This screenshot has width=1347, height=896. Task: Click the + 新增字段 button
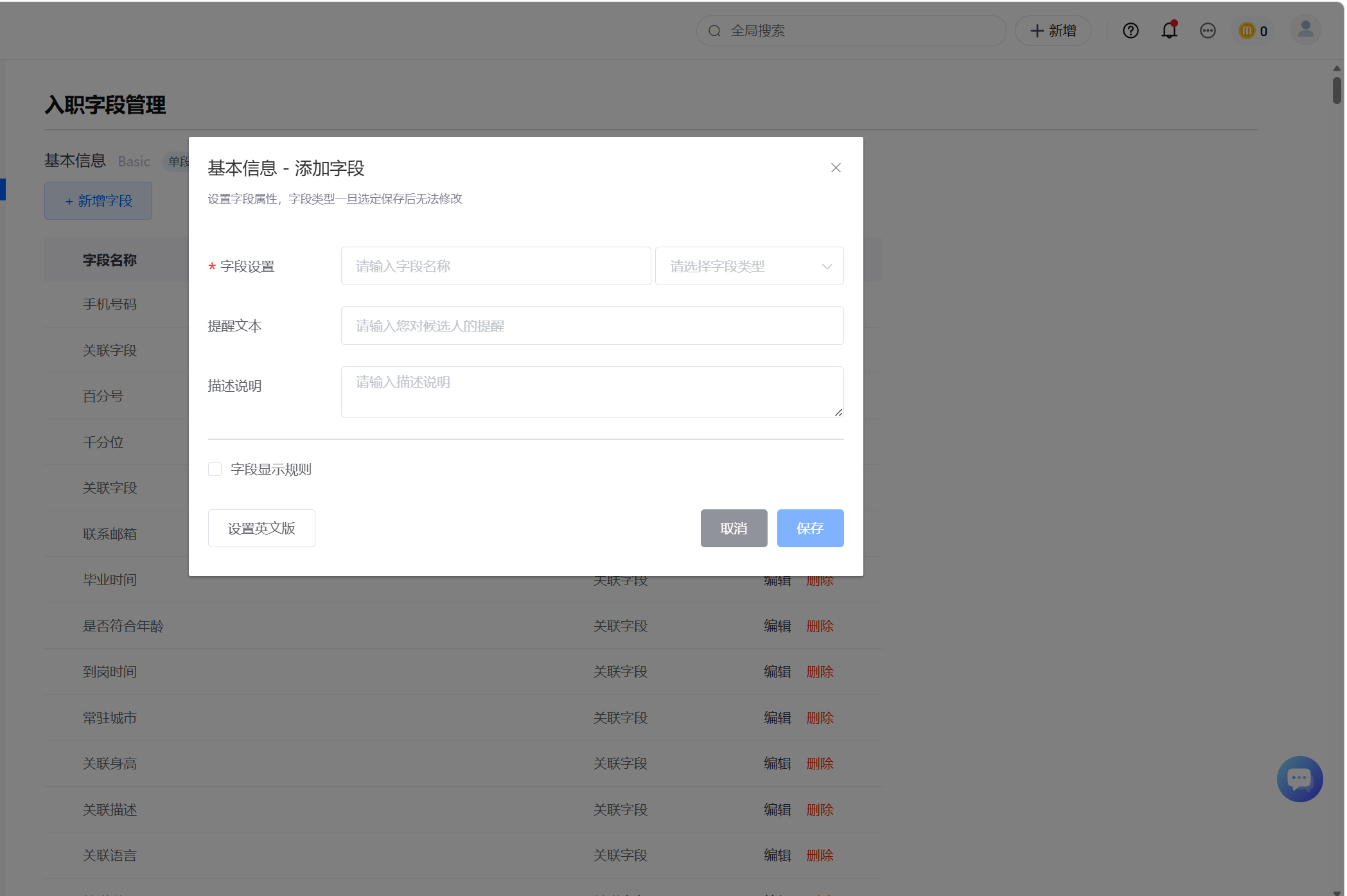tap(98, 200)
